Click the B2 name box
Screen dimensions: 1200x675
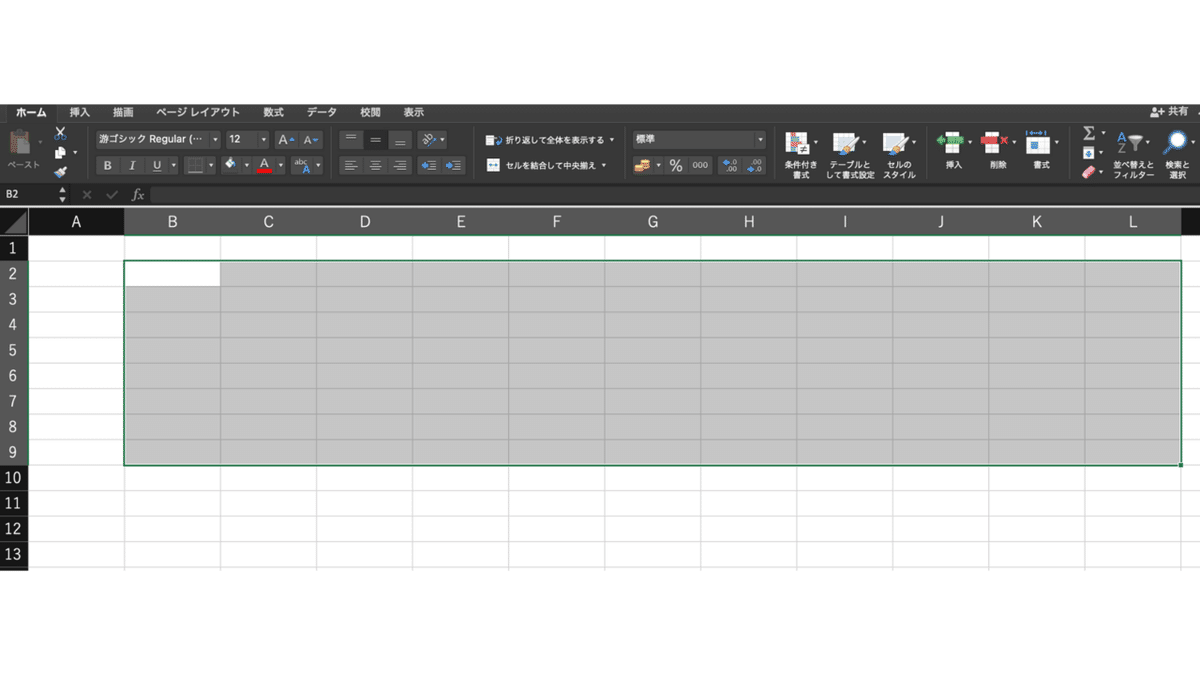pos(28,194)
